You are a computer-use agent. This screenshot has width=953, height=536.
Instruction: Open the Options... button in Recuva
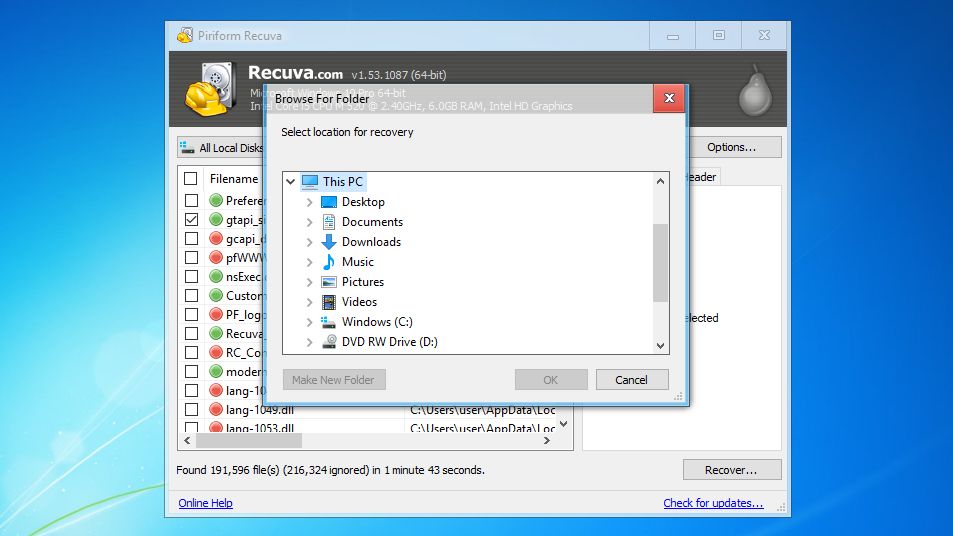732,147
